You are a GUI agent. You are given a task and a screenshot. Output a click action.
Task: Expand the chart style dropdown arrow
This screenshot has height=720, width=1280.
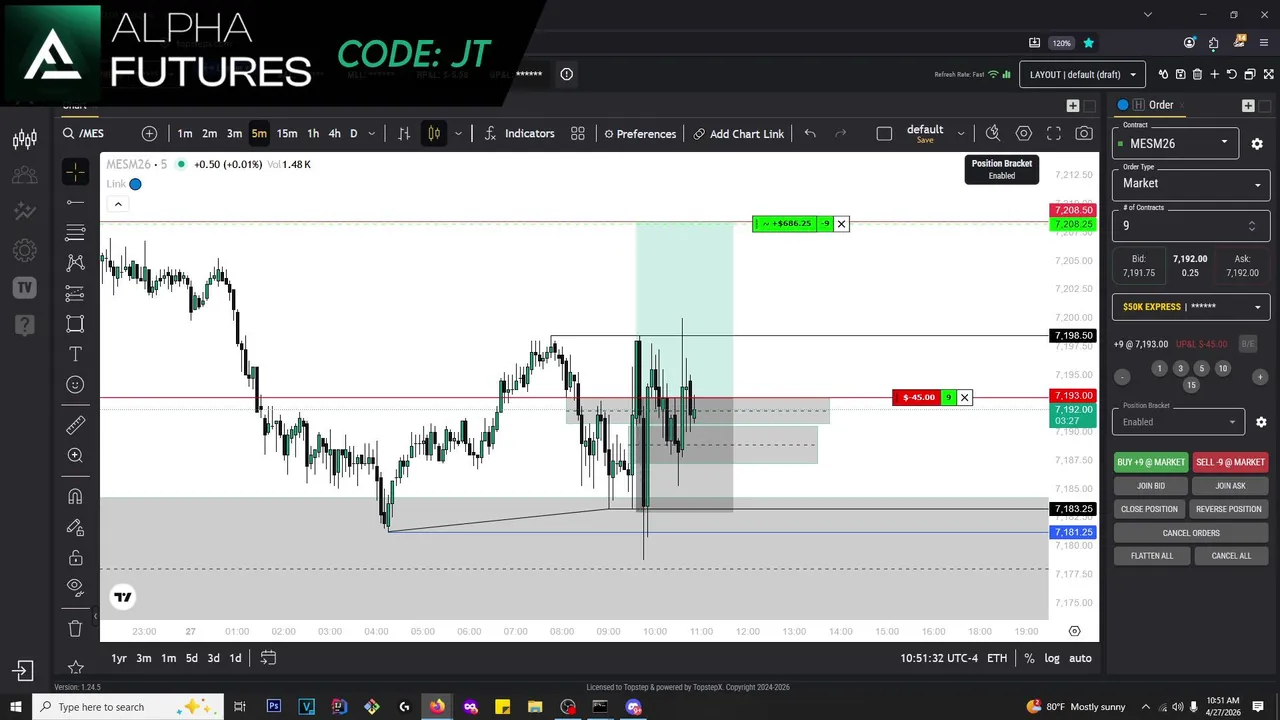pyautogui.click(x=458, y=134)
